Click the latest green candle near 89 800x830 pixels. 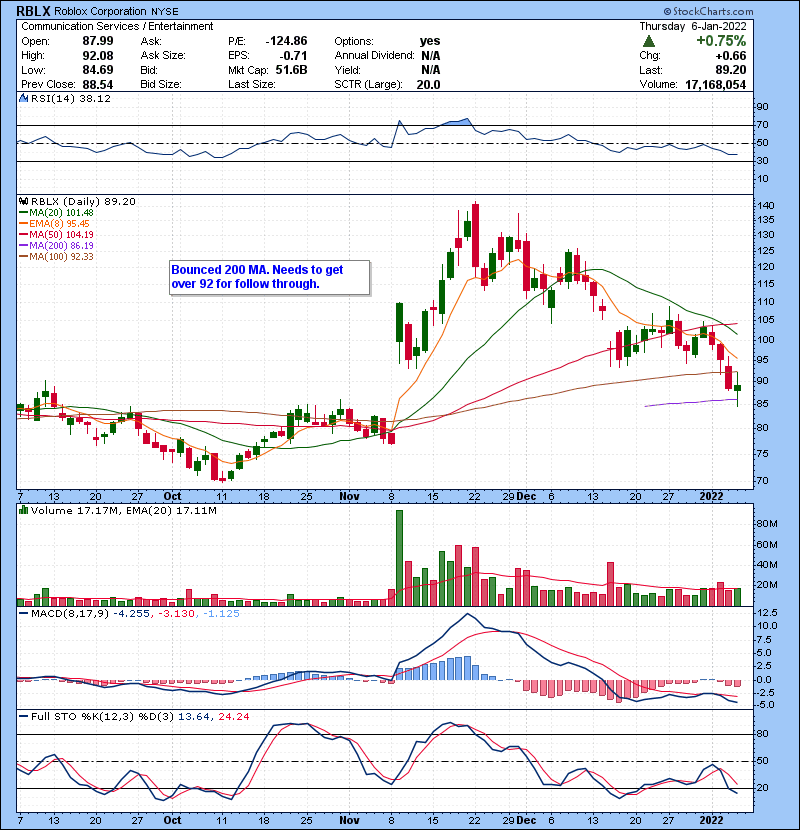coord(738,388)
